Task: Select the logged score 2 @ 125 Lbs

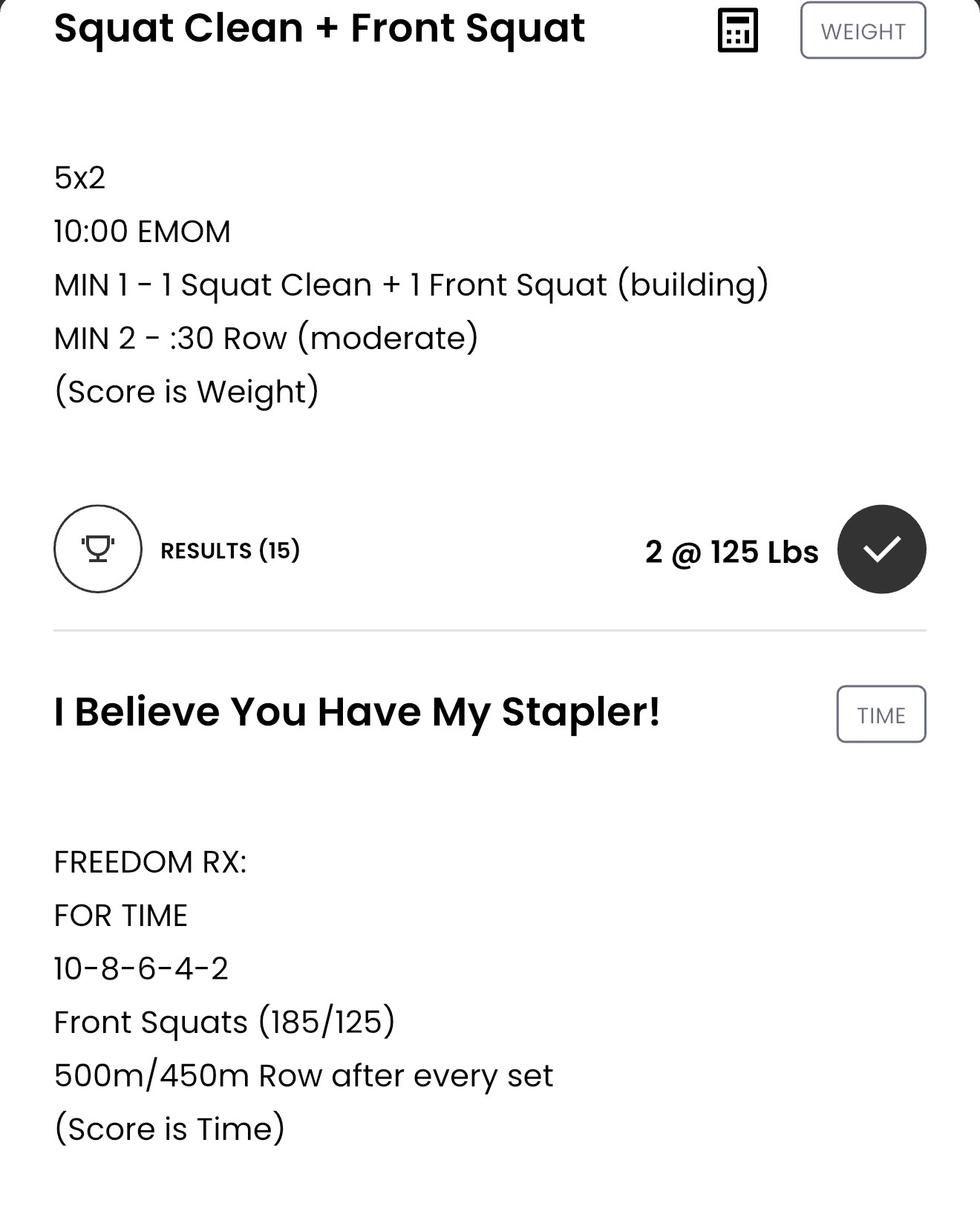Action: 732,552
